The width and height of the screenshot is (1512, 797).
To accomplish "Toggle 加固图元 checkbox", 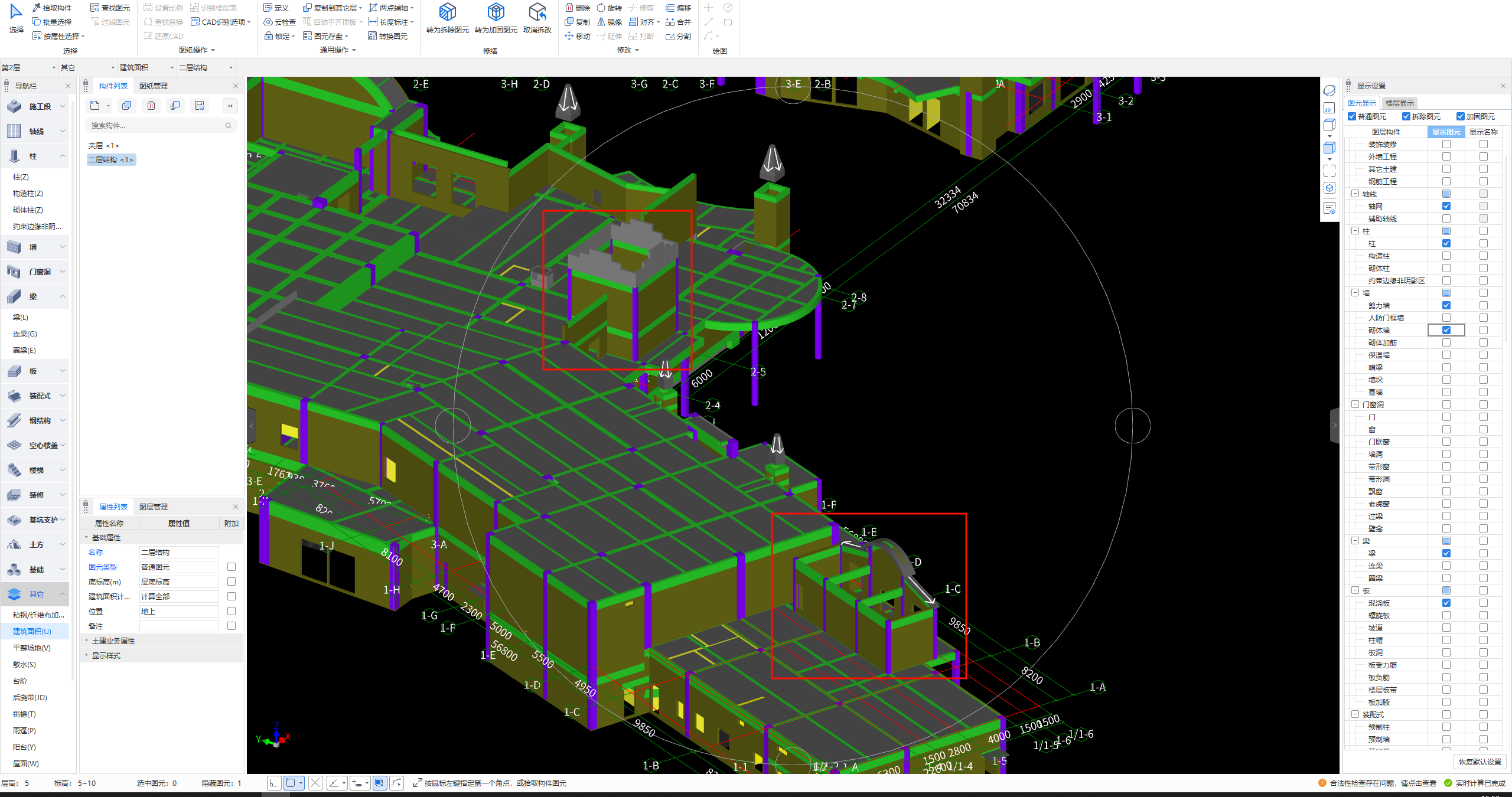I will 1460,116.
